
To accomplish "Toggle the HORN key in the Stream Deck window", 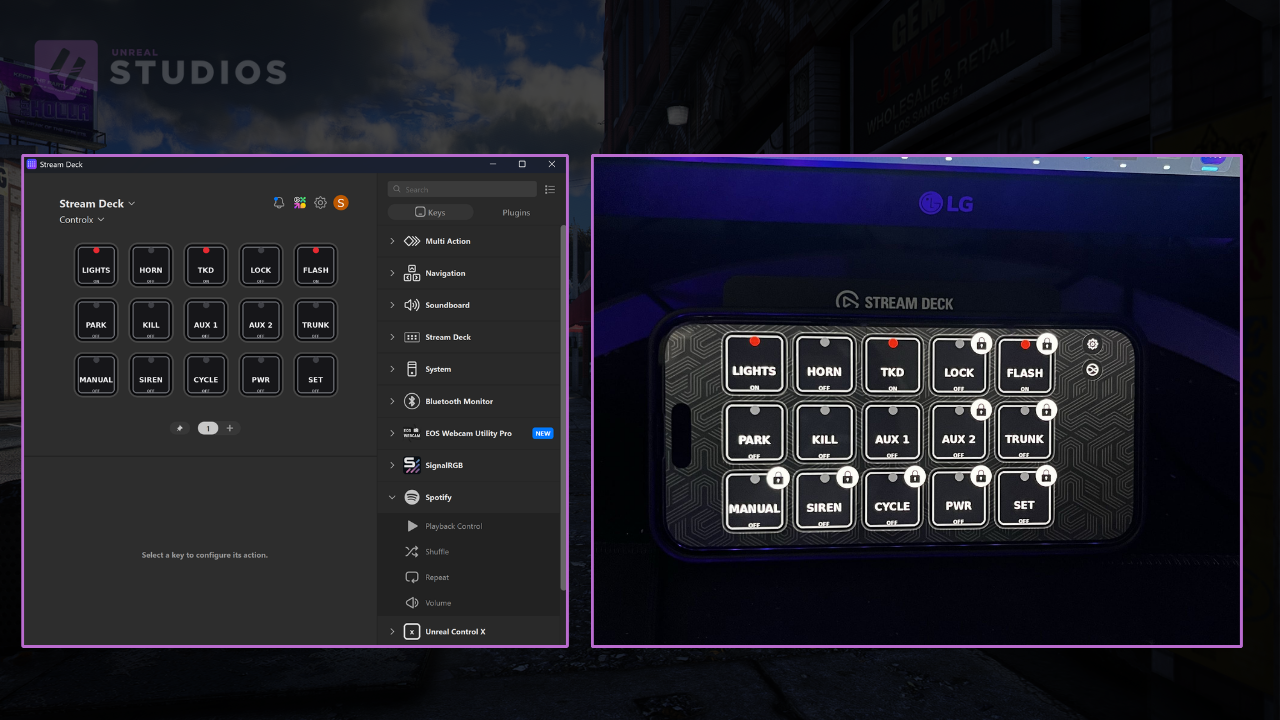I will pyautogui.click(x=151, y=265).
